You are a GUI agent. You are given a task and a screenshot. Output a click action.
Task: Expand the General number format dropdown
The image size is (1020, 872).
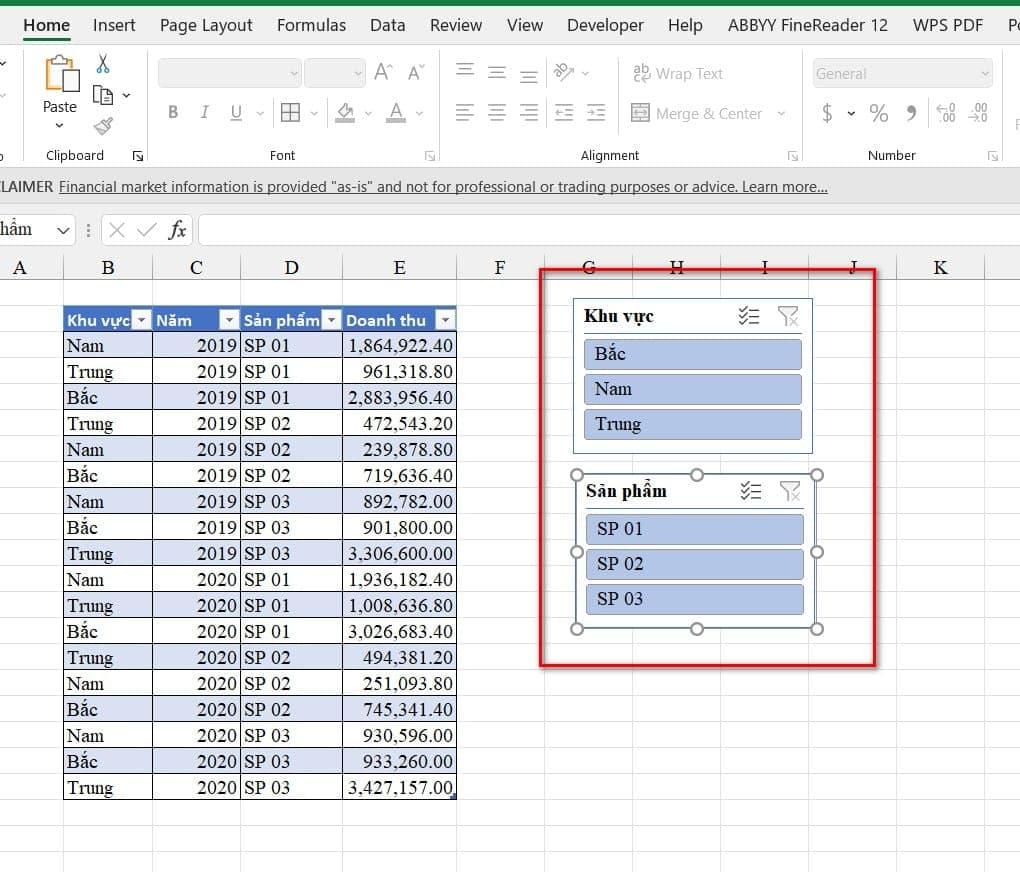pos(984,74)
